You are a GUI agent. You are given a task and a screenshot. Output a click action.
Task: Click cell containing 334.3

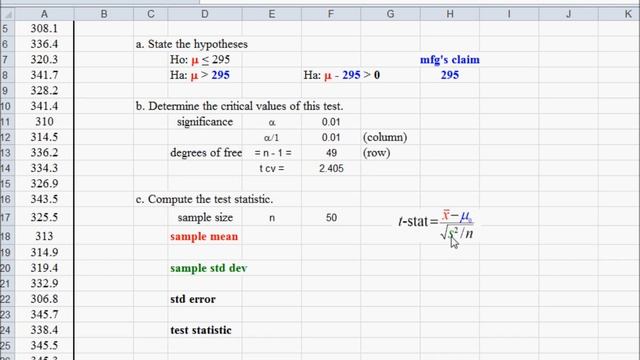[44, 168]
